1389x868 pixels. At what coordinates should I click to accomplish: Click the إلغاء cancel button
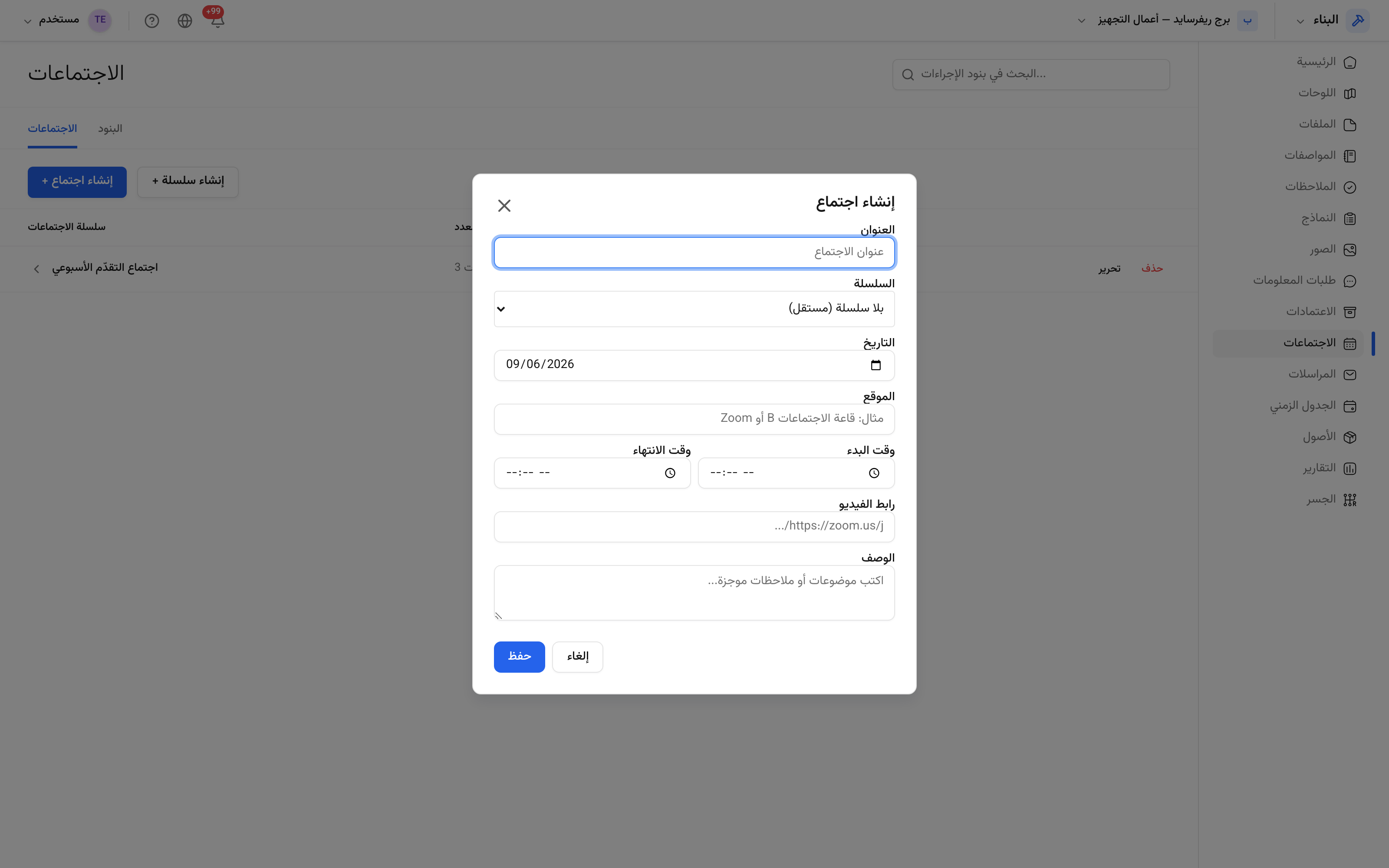tap(577, 657)
